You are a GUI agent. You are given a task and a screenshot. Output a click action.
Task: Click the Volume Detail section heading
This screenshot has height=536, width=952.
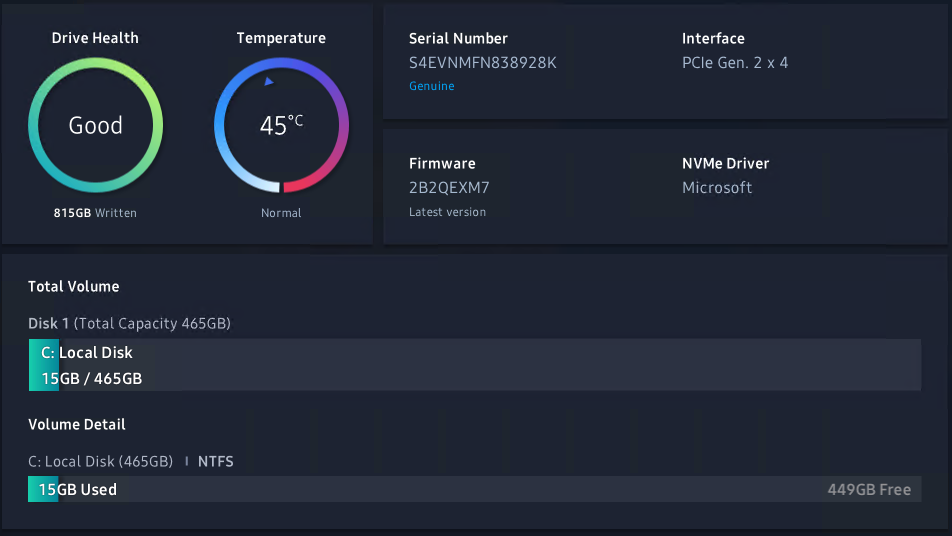pos(76,424)
